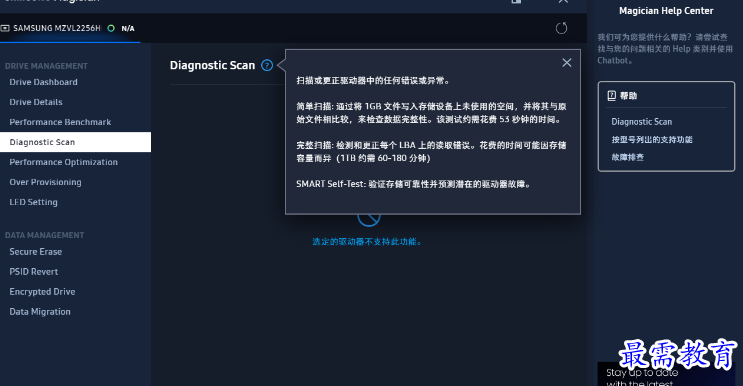This screenshot has width=743, height=386.
Task: Open 故障排查 help link
Action: [627, 157]
